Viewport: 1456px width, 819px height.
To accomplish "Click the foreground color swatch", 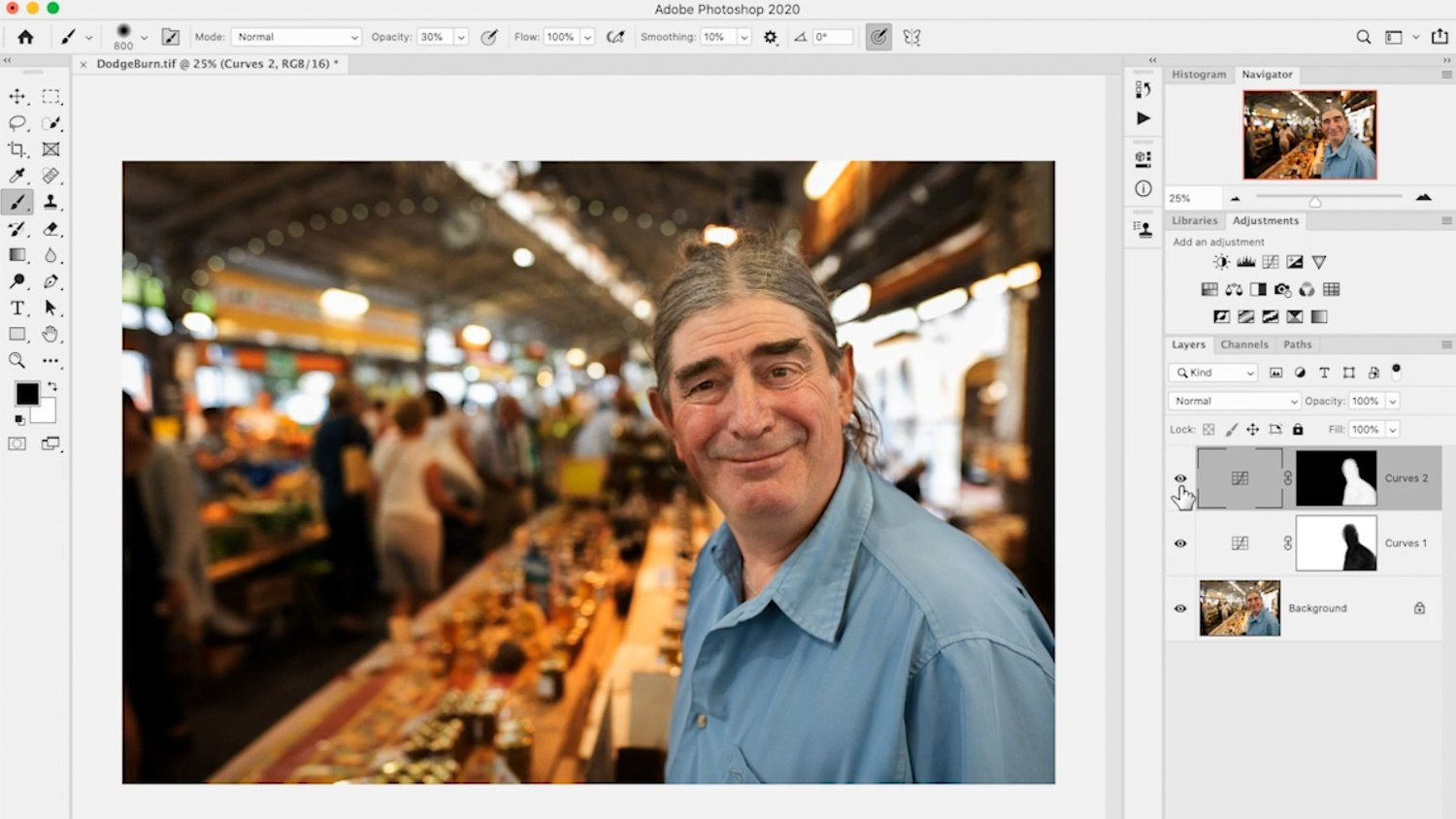I will click(26, 393).
